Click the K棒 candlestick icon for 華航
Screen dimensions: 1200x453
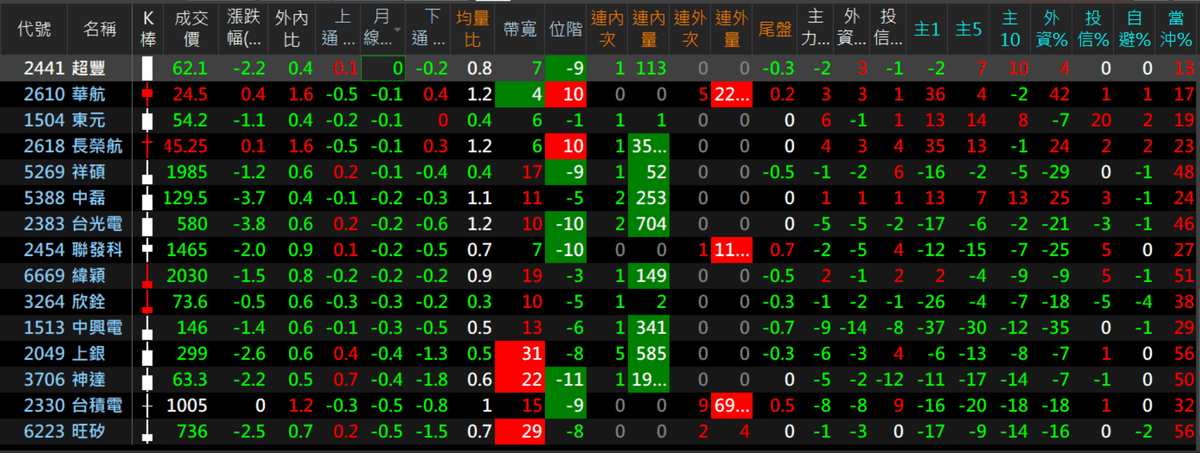pyautogui.click(x=148, y=94)
